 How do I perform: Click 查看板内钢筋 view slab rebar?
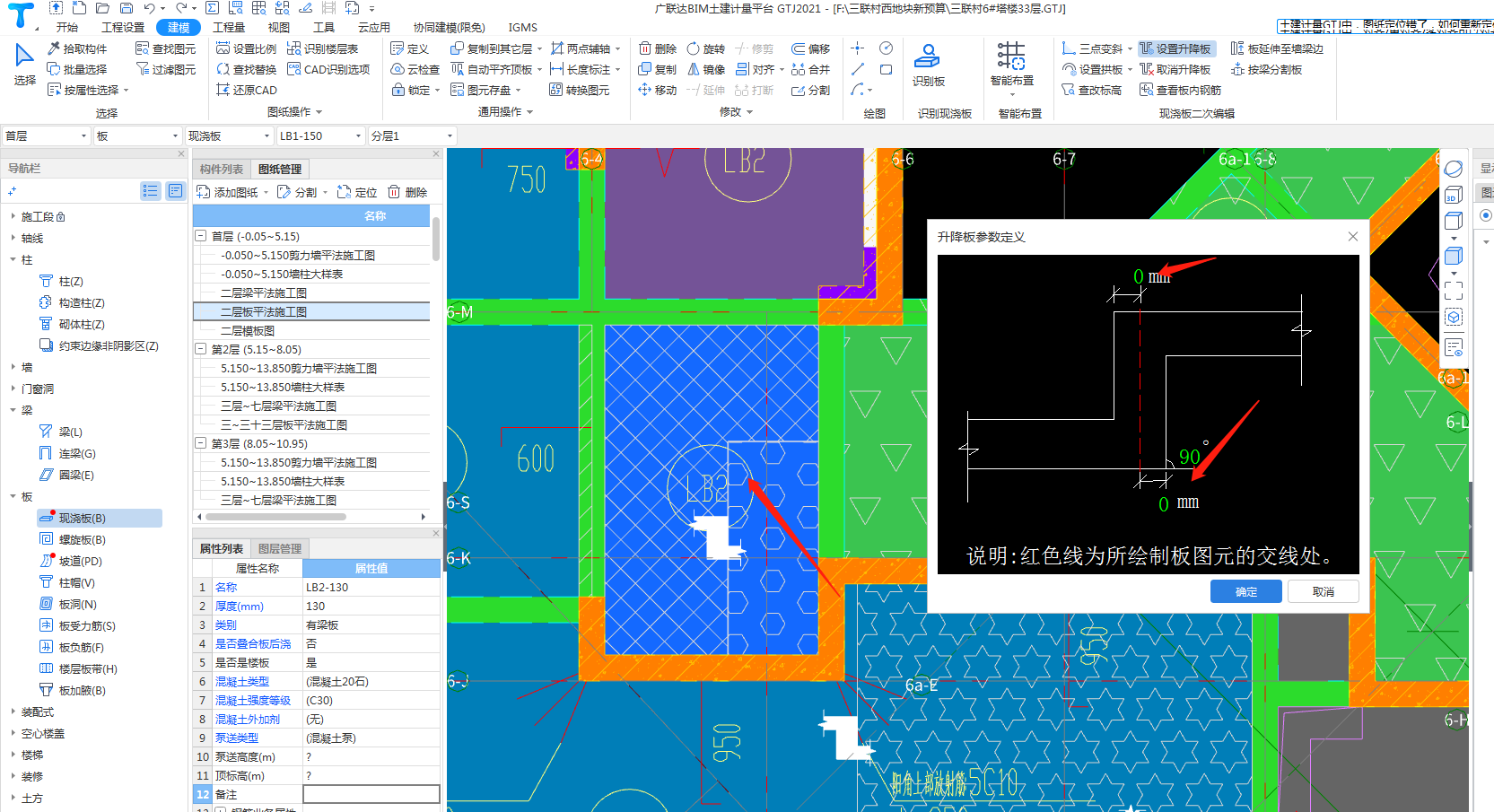pyautogui.click(x=1181, y=90)
